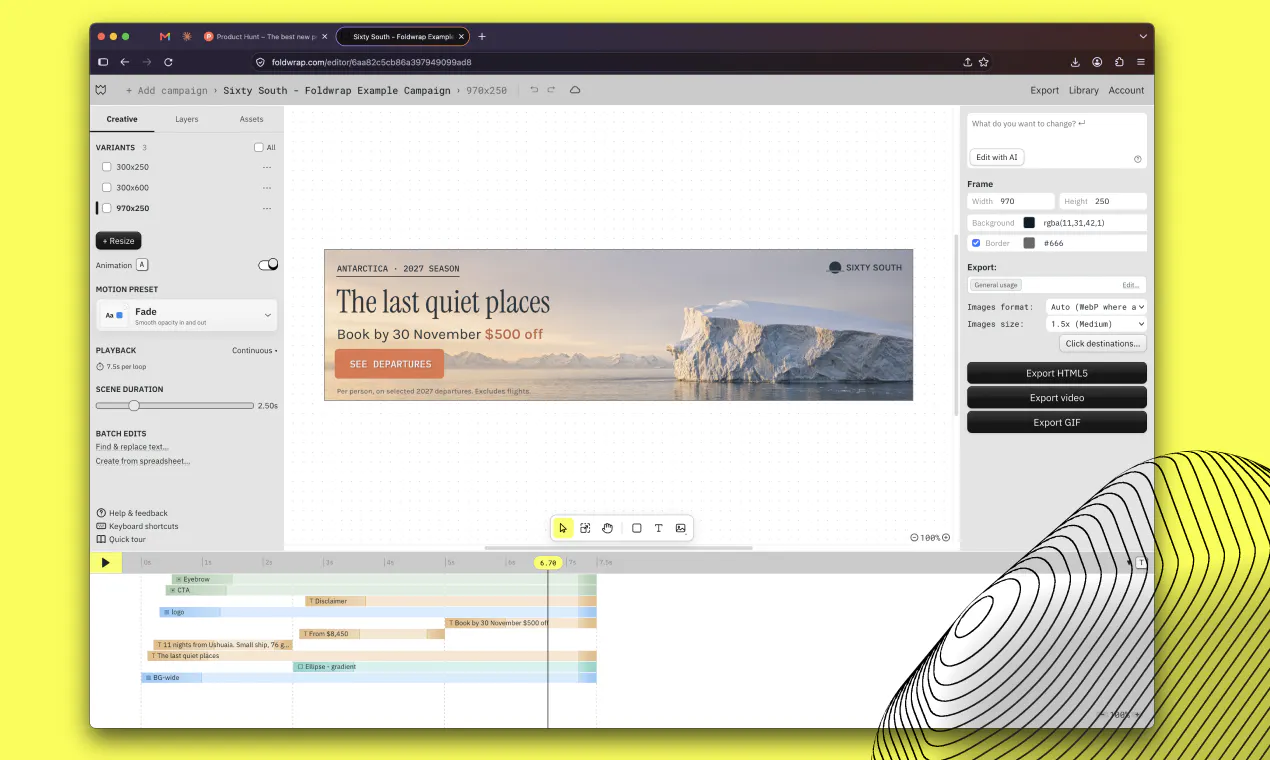Open Find & replace text link

tap(132, 447)
